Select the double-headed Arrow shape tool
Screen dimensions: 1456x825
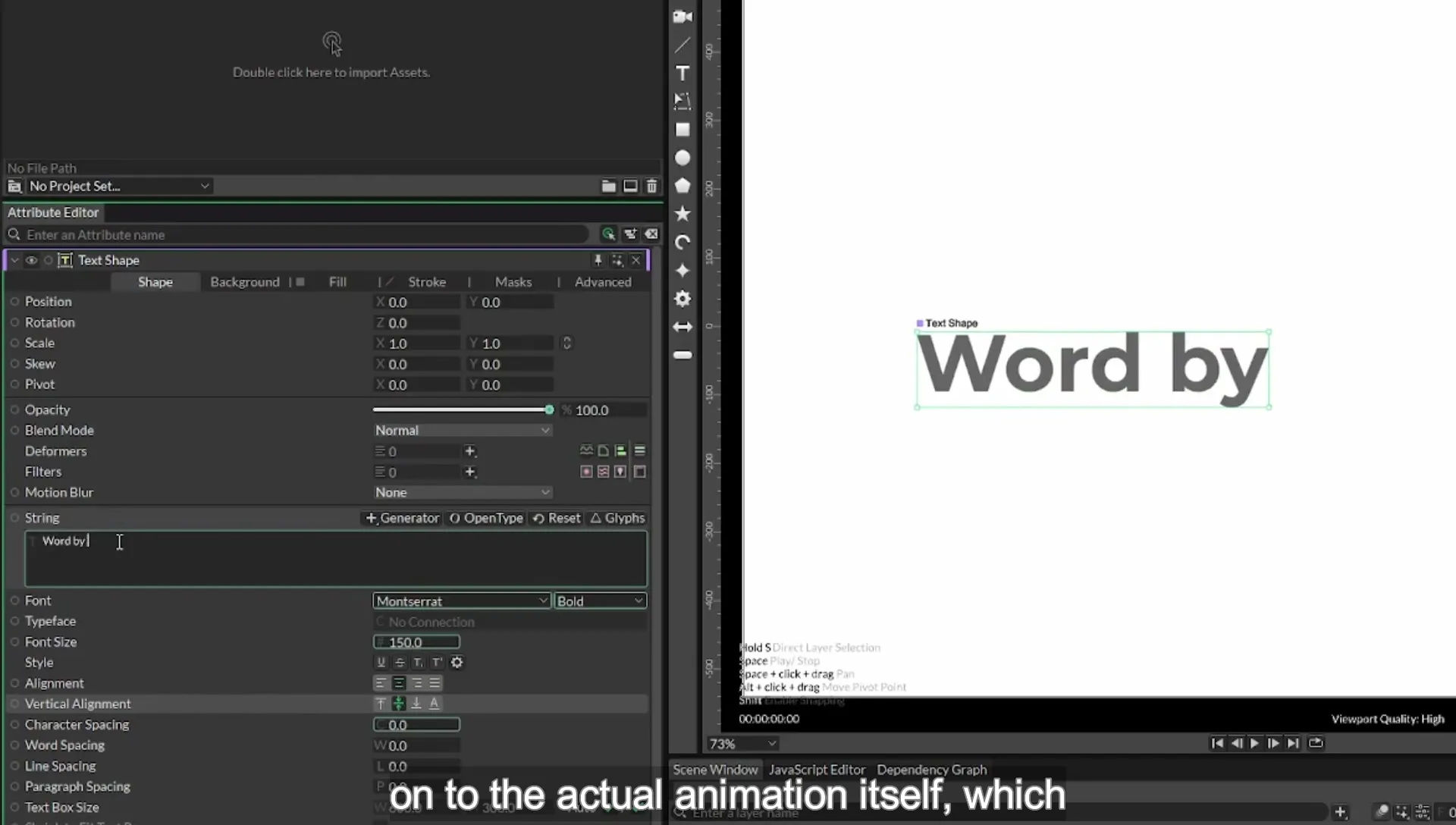[x=682, y=327]
